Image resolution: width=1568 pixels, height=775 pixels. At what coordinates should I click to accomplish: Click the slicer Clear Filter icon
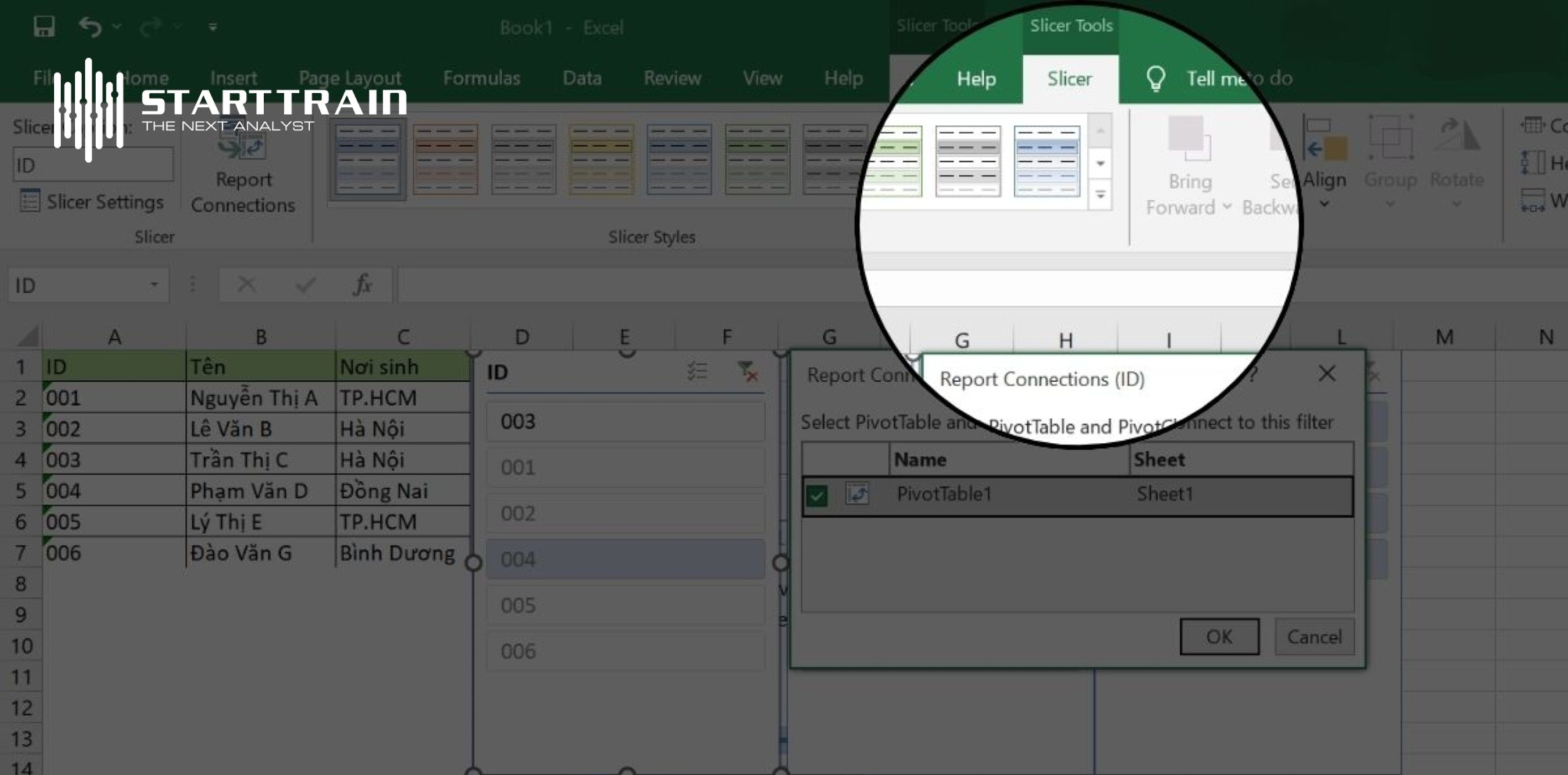748,371
